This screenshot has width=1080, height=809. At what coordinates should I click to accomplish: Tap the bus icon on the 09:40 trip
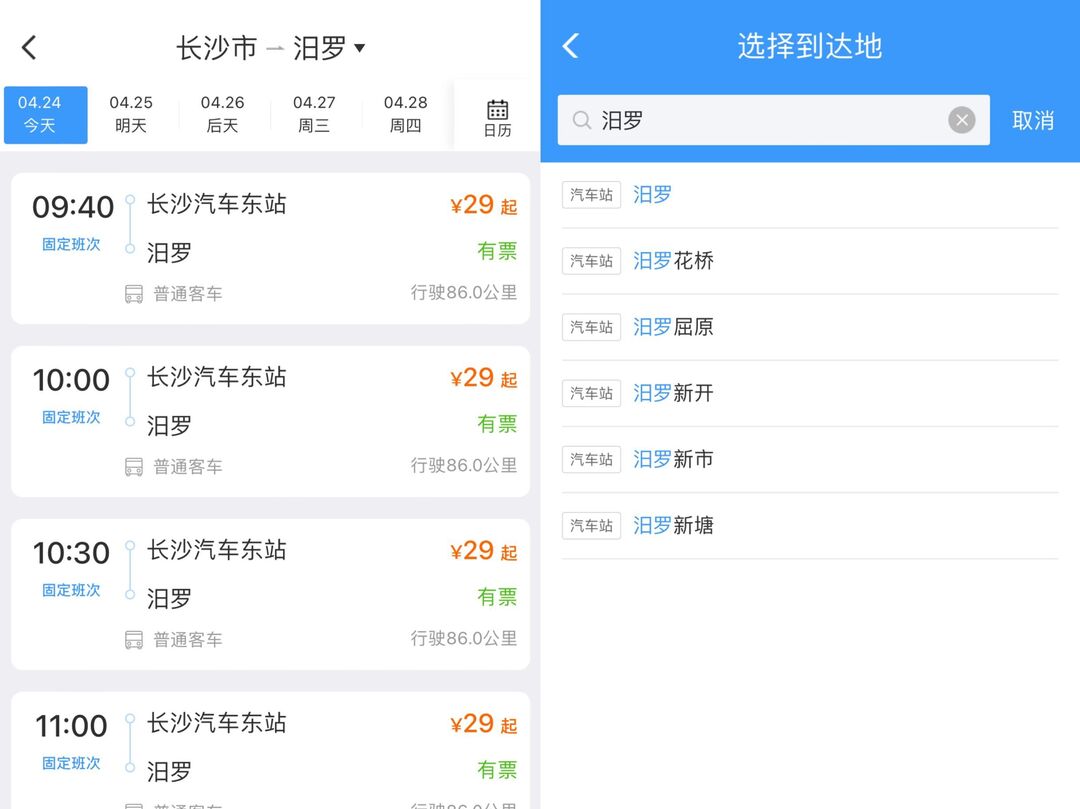point(134,294)
